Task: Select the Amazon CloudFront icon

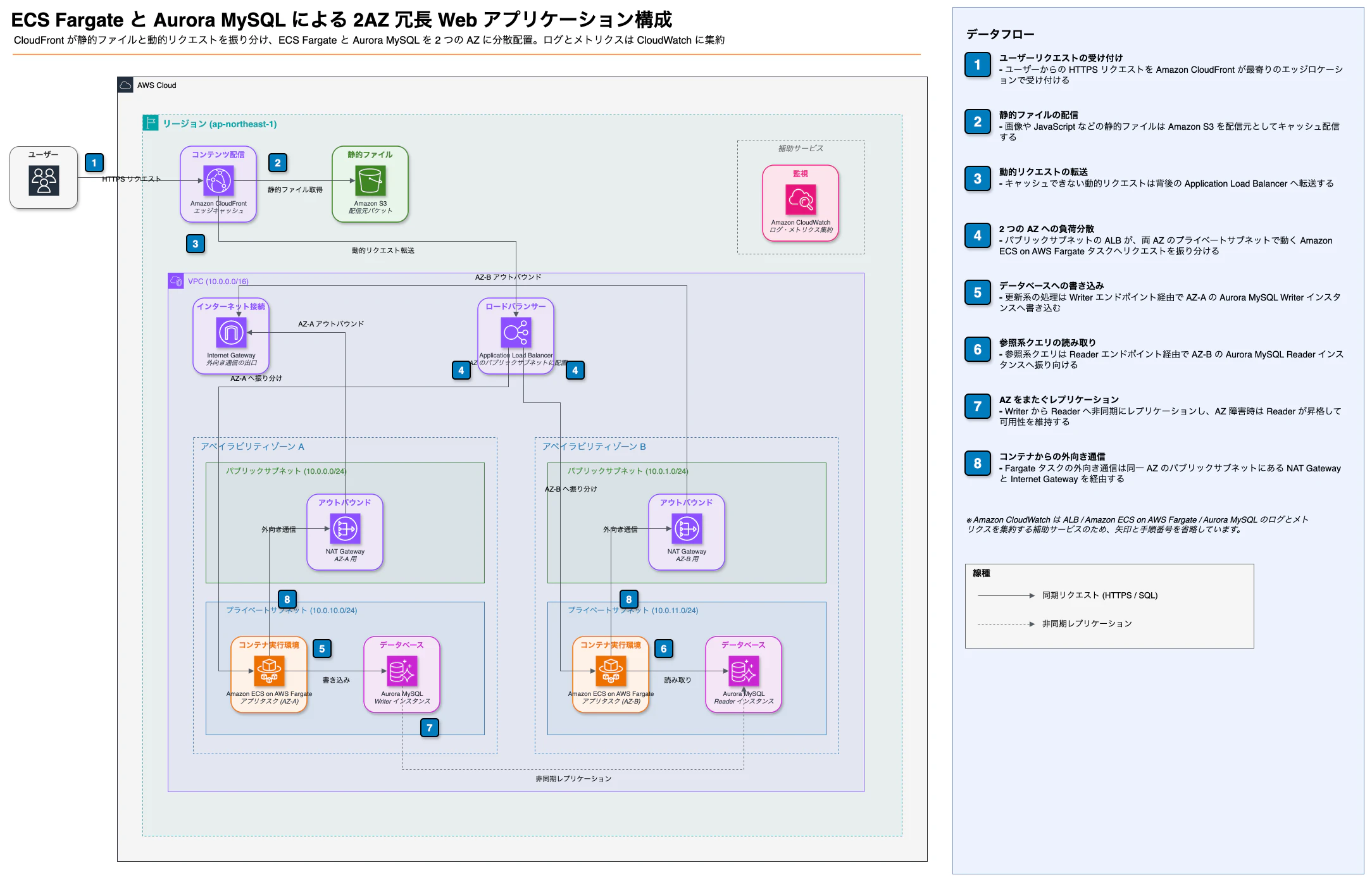Action: [x=218, y=180]
